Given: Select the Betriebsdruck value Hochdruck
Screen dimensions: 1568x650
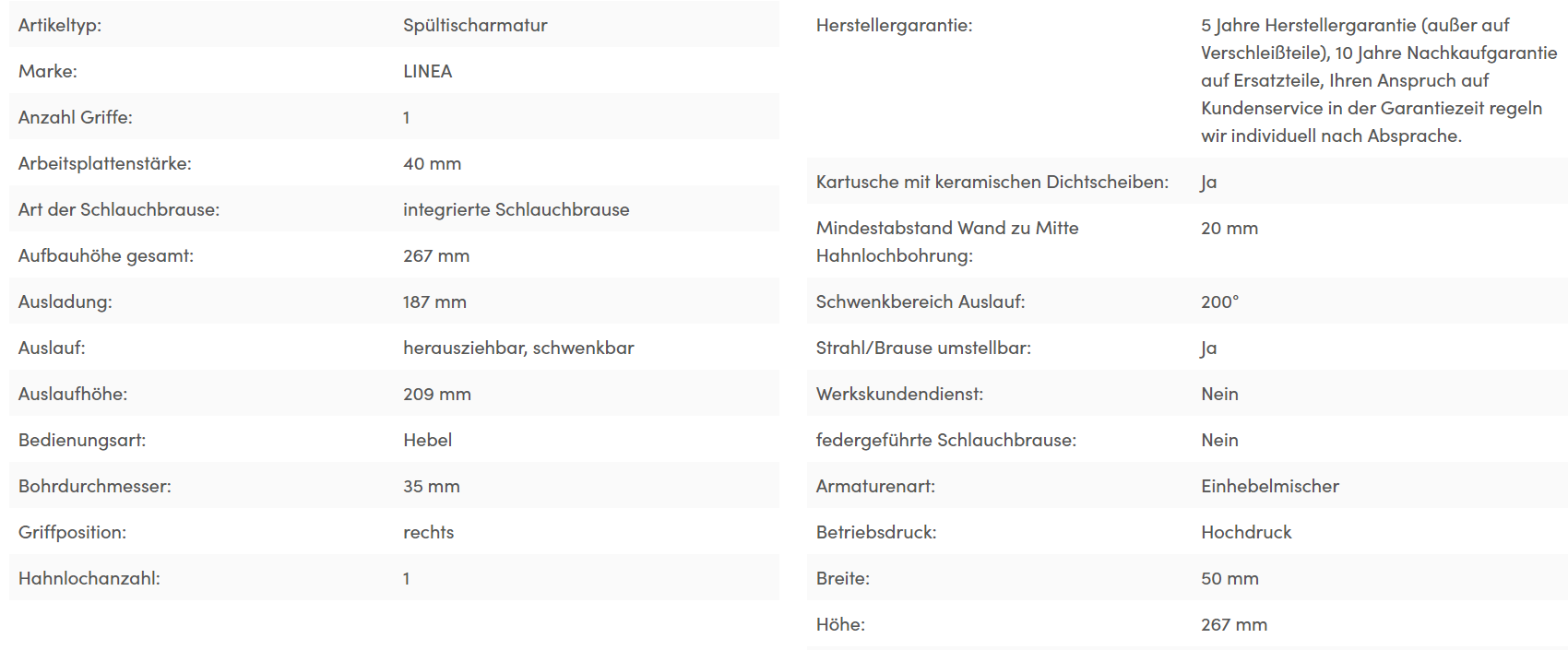Looking at the screenshot, I should click(1246, 532).
